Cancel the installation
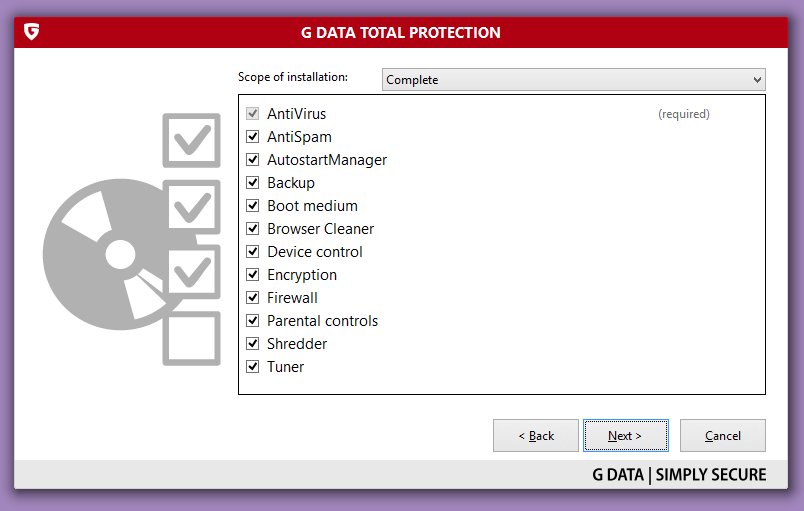 pyautogui.click(x=722, y=436)
